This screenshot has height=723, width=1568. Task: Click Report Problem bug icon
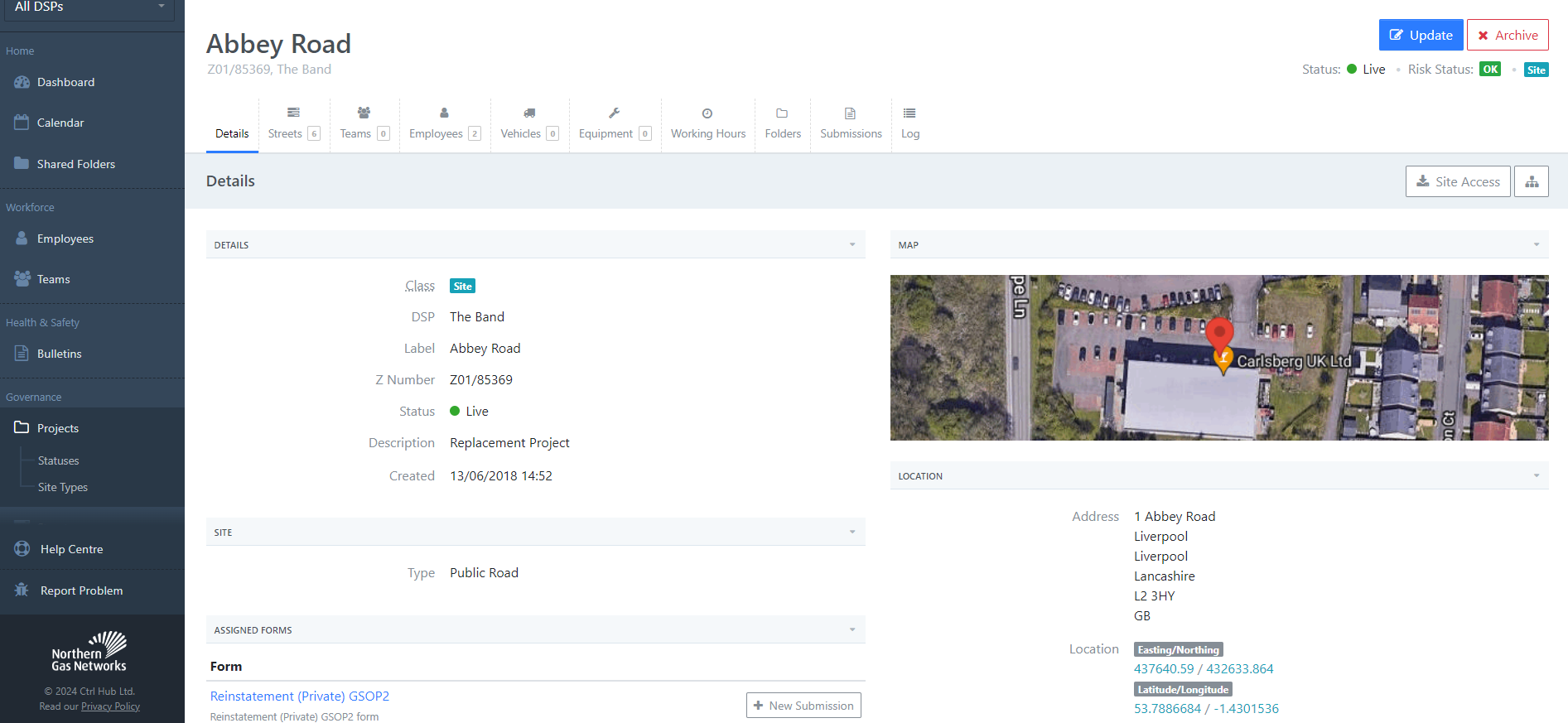(x=22, y=590)
